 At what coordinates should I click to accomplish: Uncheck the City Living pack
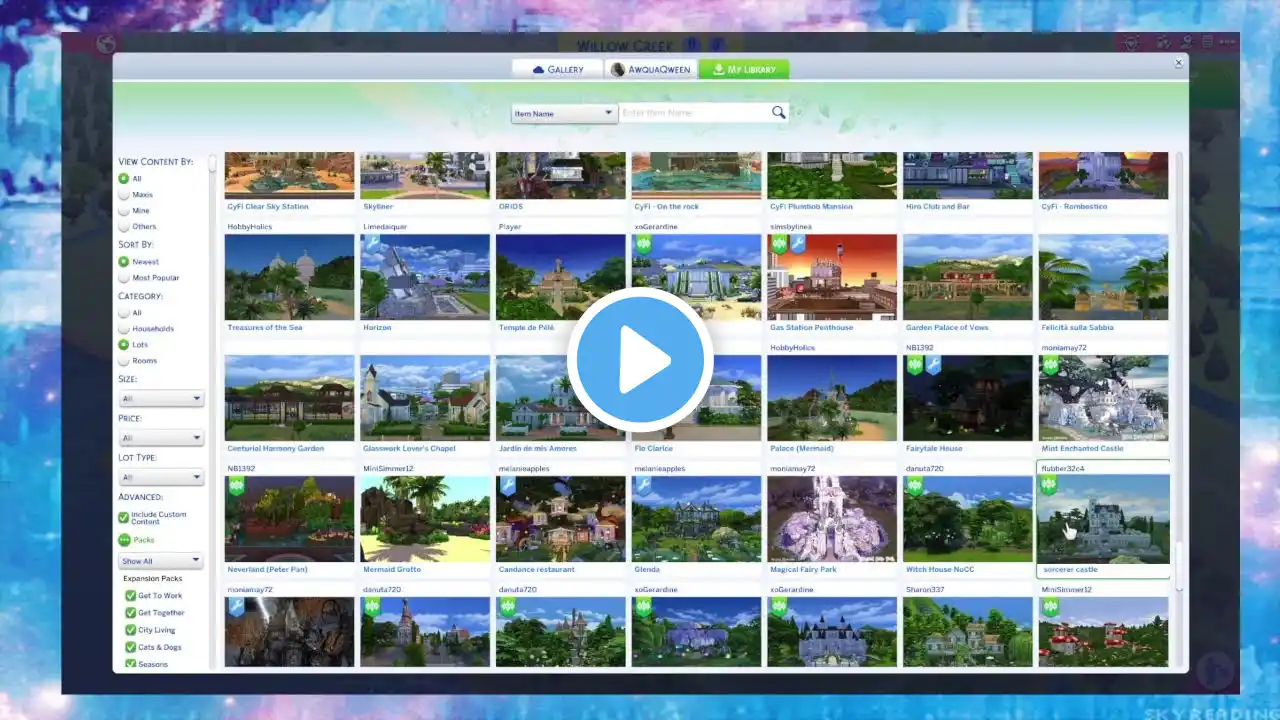coord(131,630)
